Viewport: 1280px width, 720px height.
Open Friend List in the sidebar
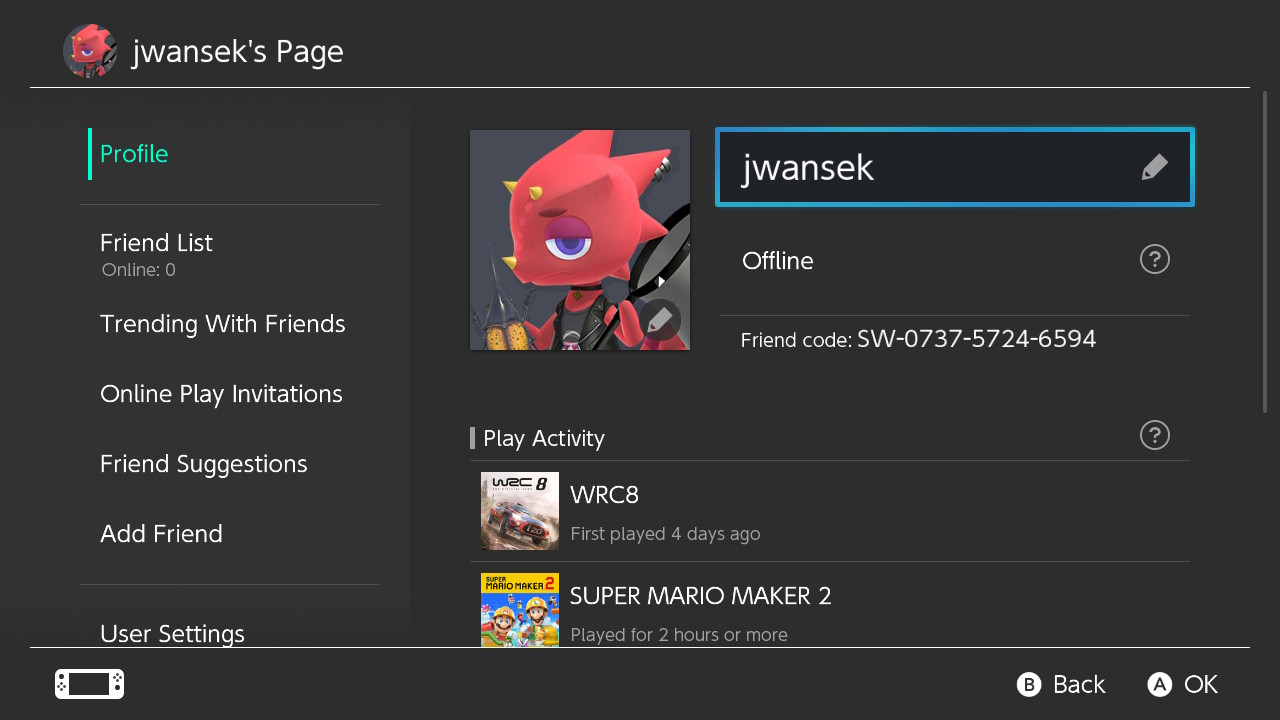[156, 243]
